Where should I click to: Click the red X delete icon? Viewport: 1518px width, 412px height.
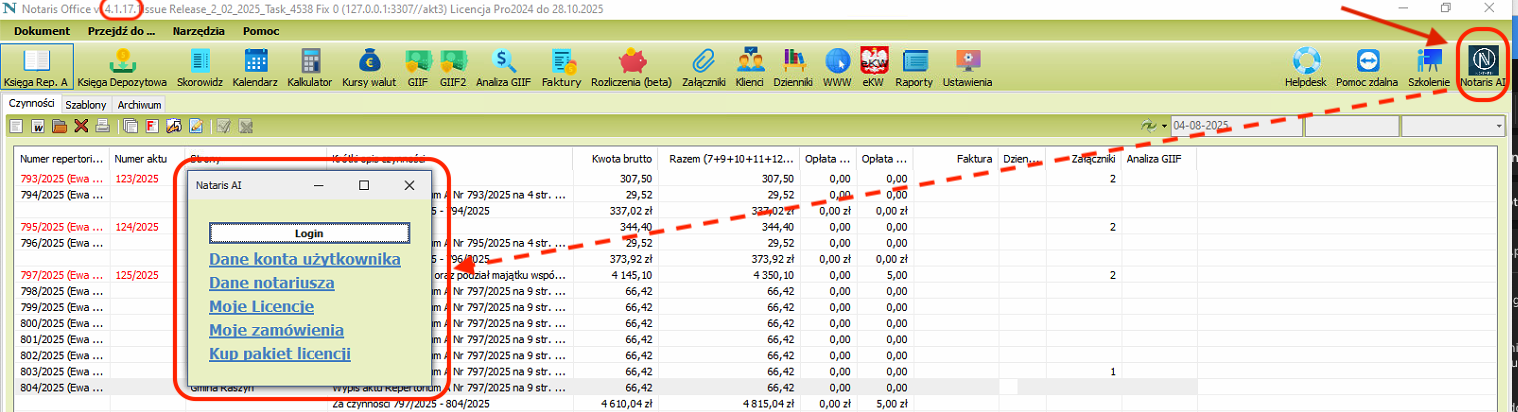click(81, 126)
